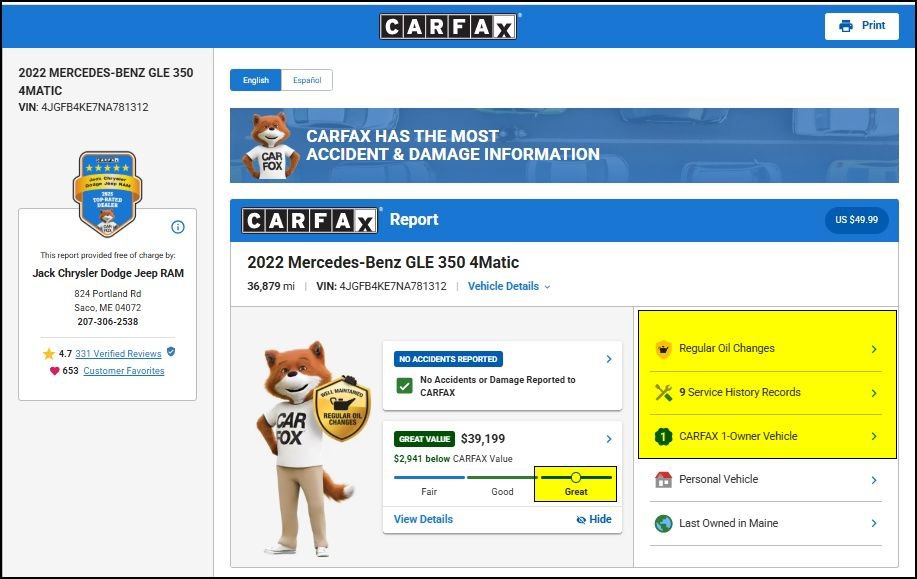This screenshot has width=917, height=579.
Task: Click the pink heart favorites icon
Action: (54, 371)
